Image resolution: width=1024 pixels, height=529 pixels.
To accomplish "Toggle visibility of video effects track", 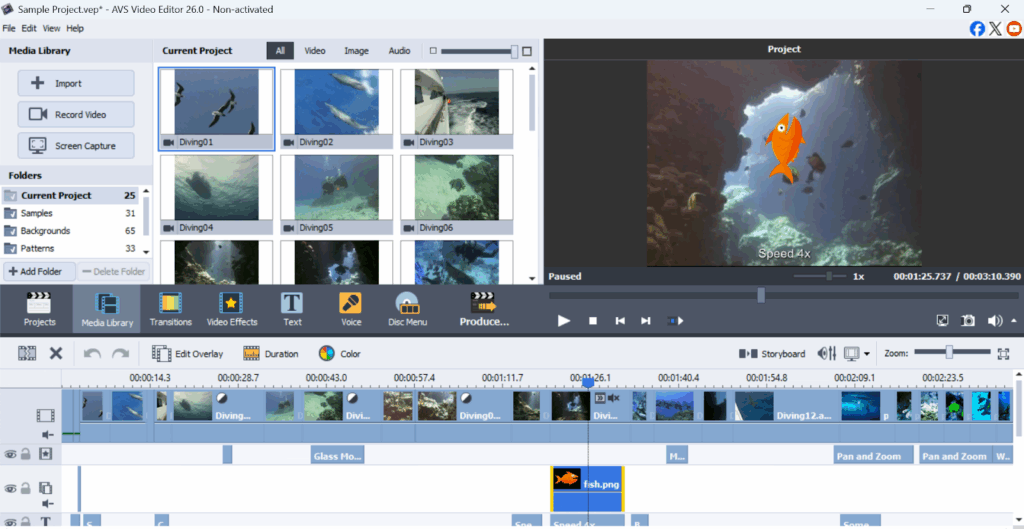I will (x=10, y=455).
